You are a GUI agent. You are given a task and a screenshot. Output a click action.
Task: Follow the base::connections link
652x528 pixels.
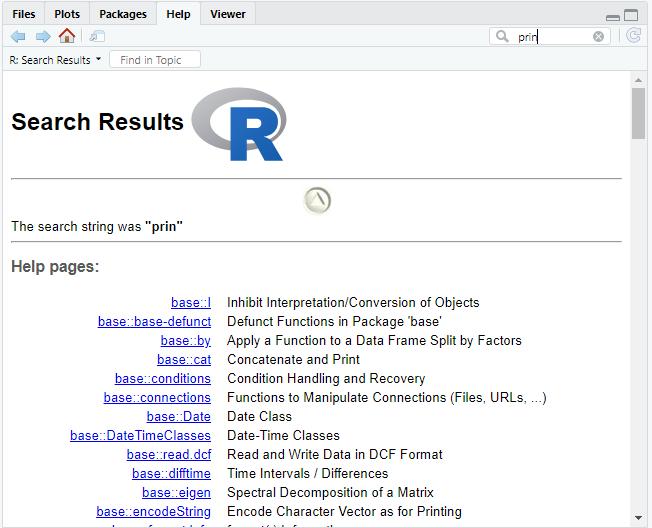point(157,398)
